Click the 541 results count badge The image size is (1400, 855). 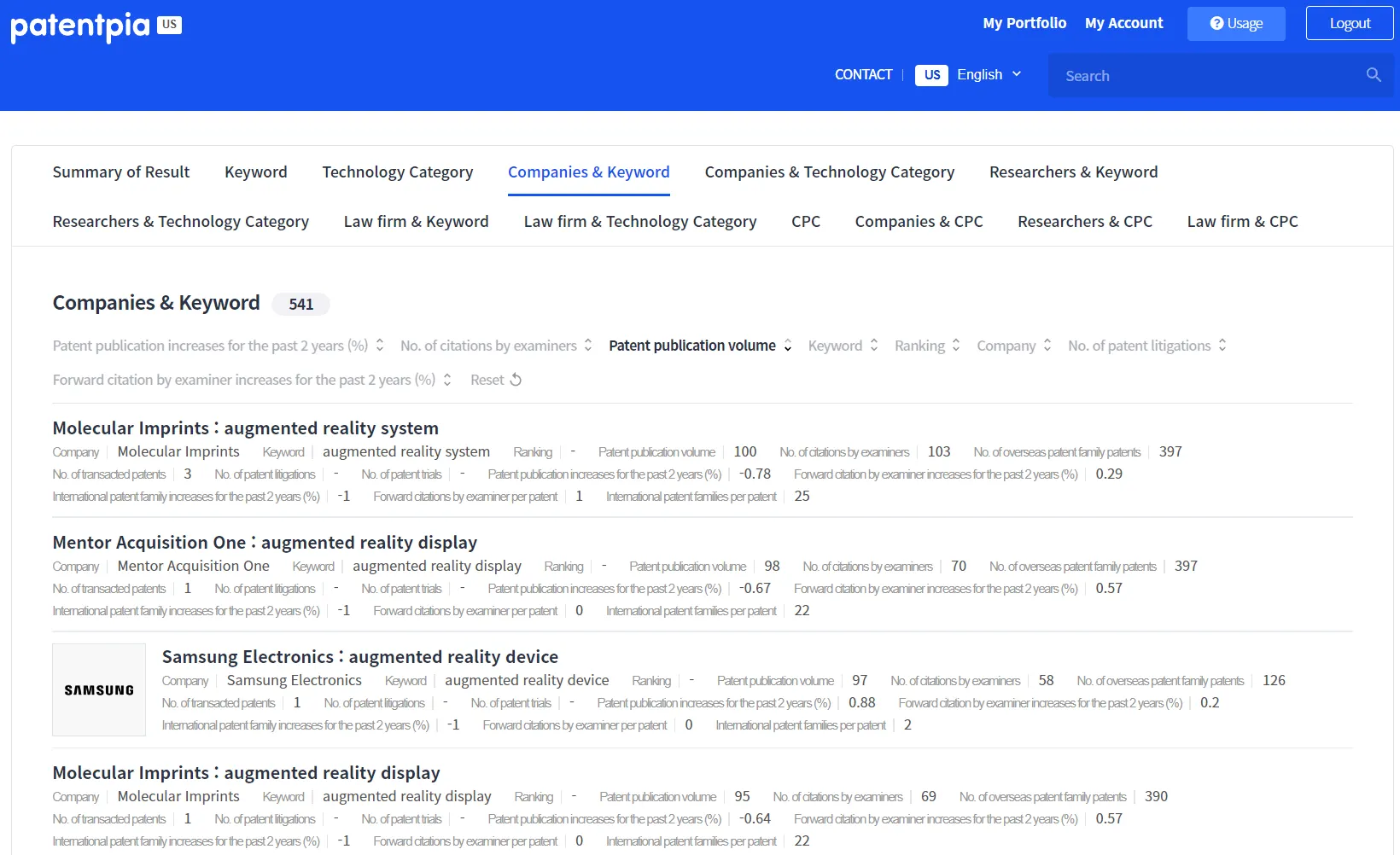point(300,304)
